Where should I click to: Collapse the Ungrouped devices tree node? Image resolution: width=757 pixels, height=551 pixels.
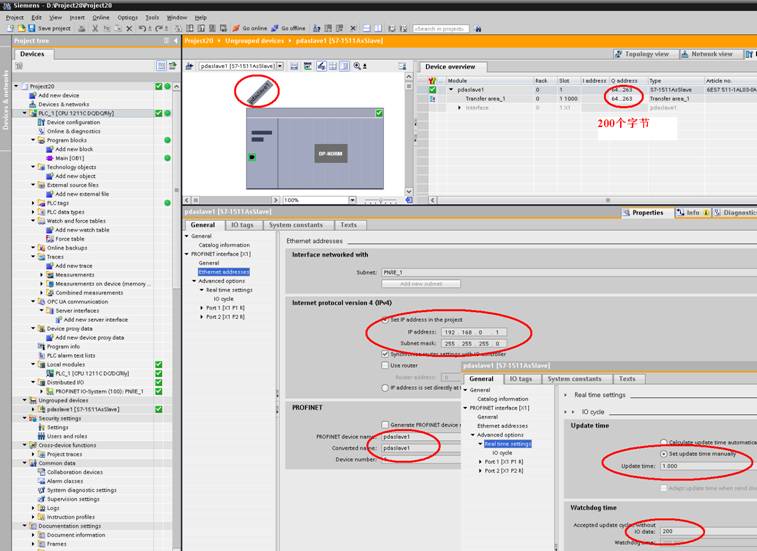click(25, 400)
